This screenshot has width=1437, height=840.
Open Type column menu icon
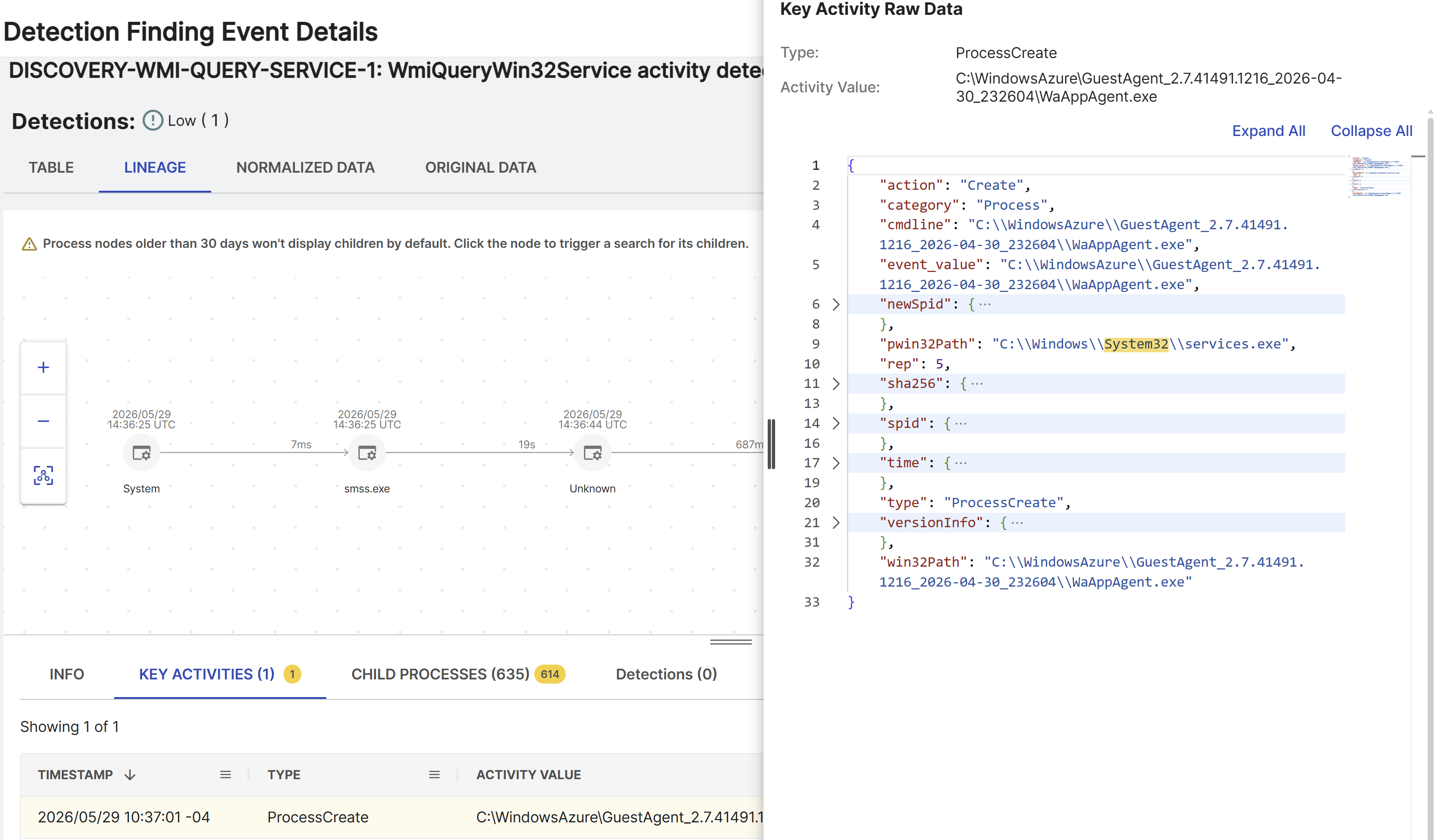[x=434, y=775]
